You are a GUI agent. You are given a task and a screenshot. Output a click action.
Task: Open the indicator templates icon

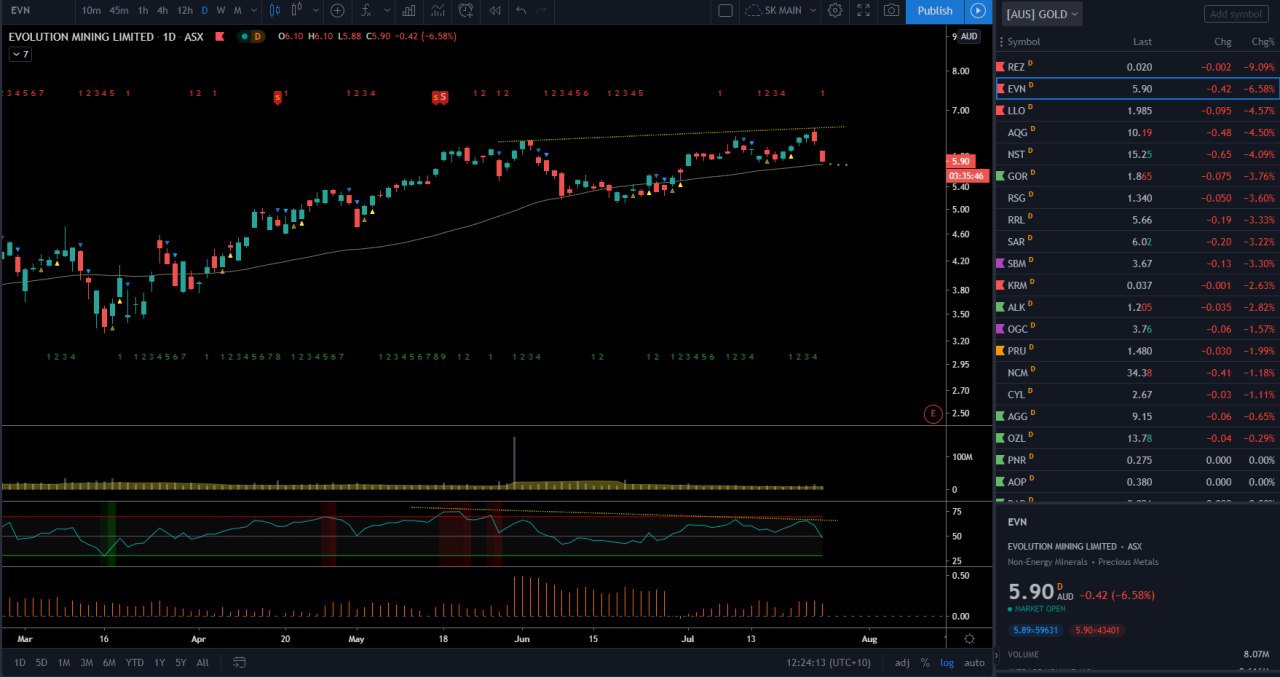tap(437, 10)
